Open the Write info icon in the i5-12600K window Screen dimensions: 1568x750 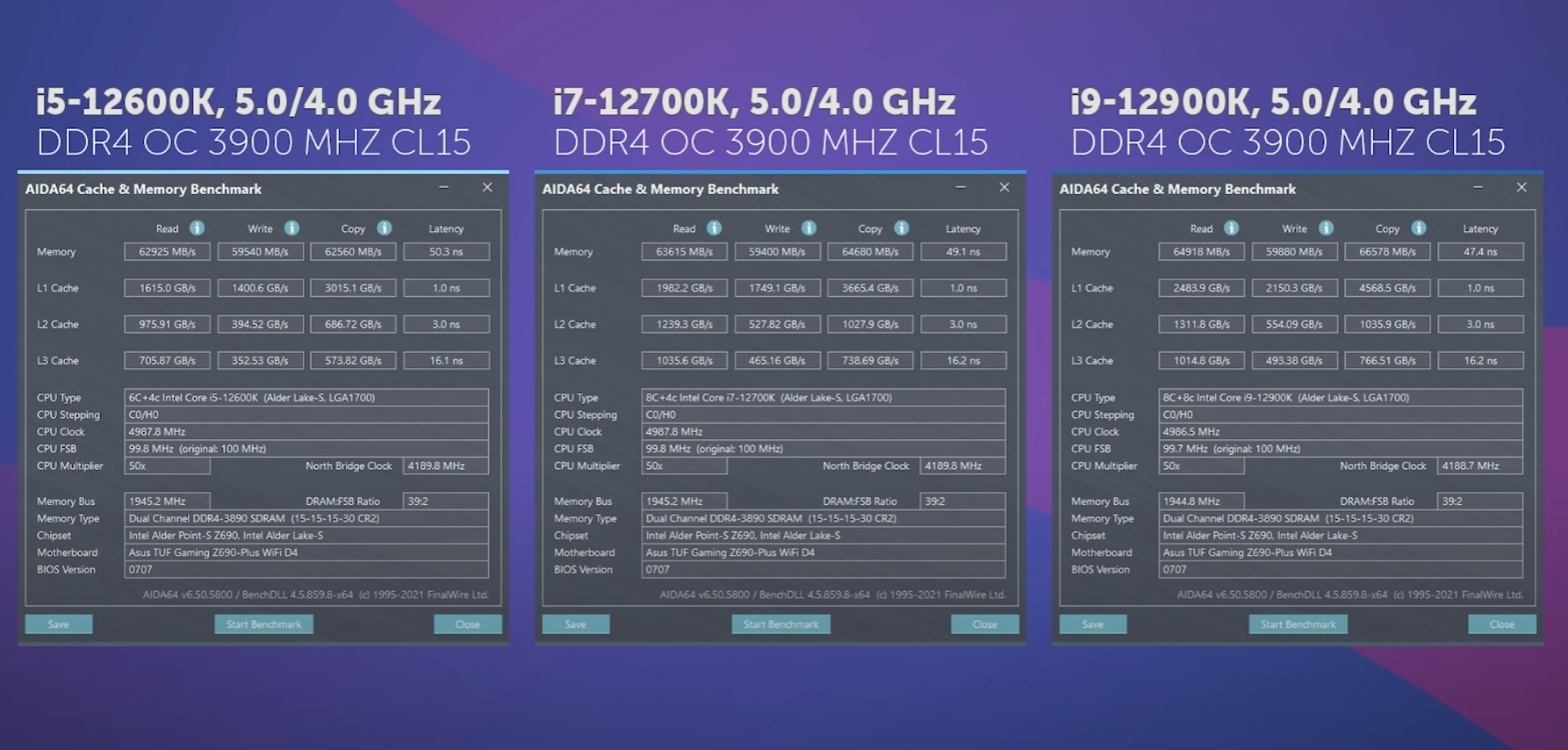click(x=291, y=228)
